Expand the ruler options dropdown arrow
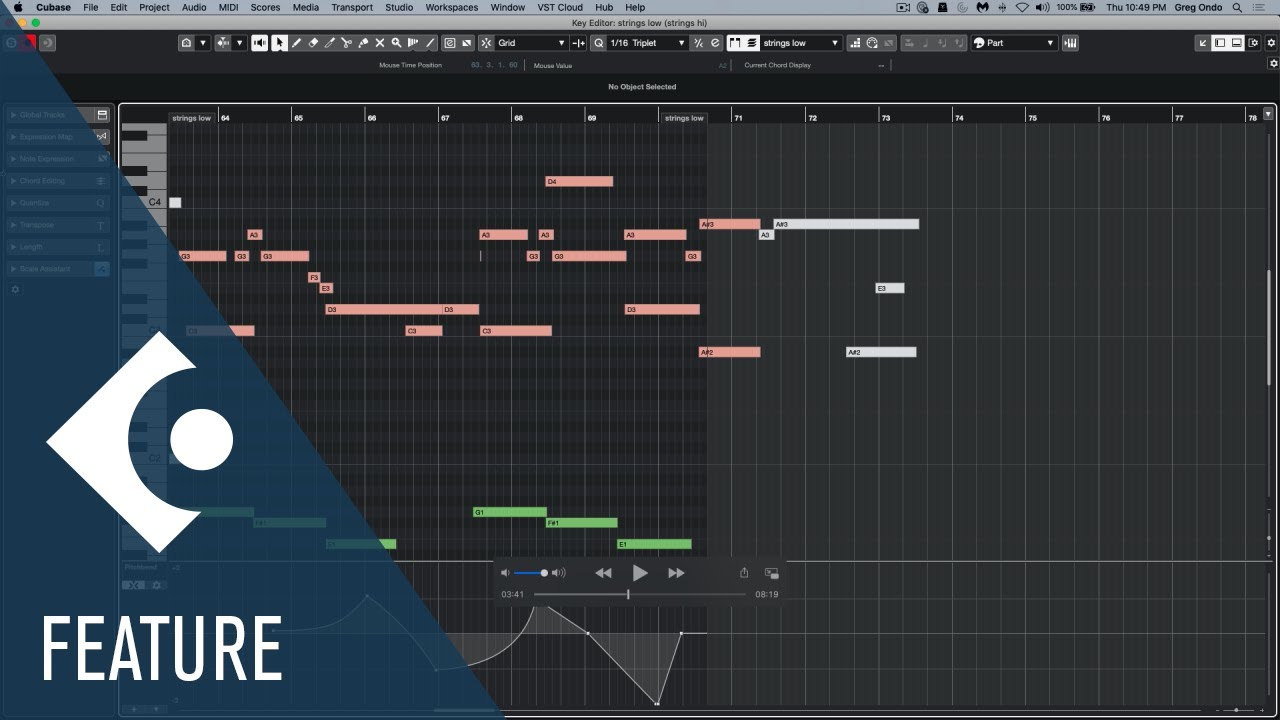The height and width of the screenshot is (720, 1280). [1269, 114]
